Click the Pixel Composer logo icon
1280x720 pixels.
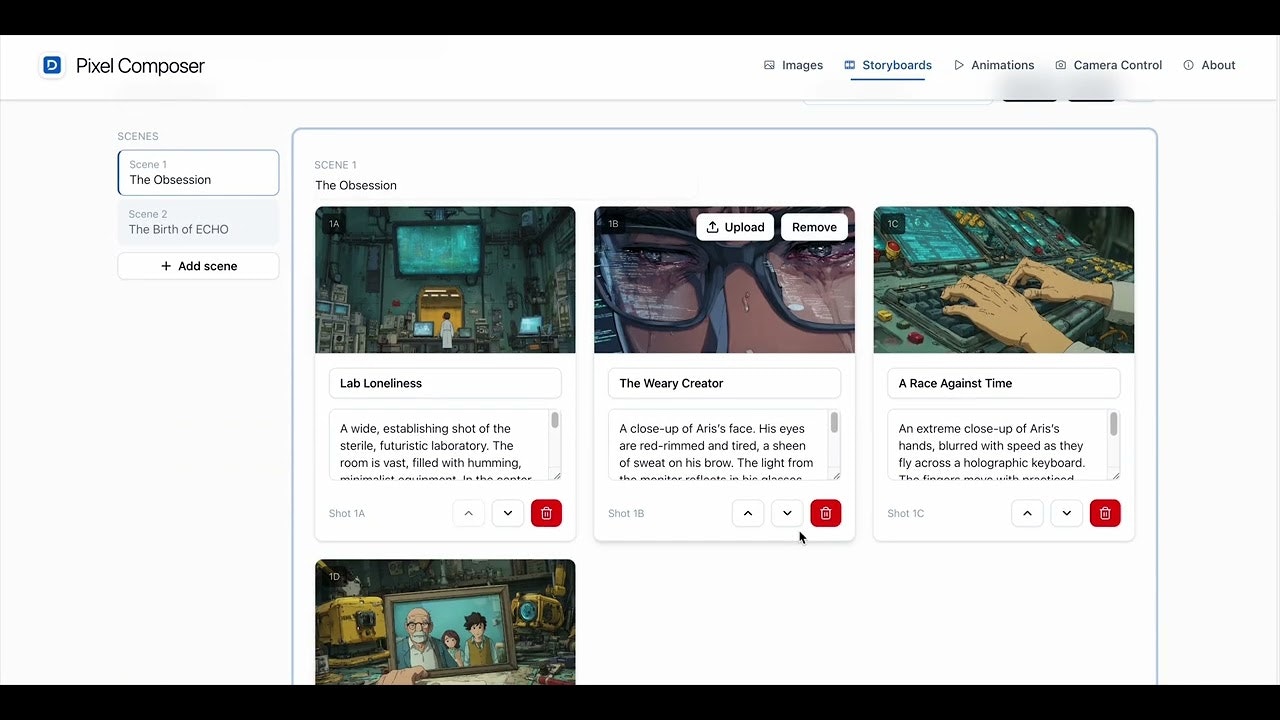coord(52,65)
